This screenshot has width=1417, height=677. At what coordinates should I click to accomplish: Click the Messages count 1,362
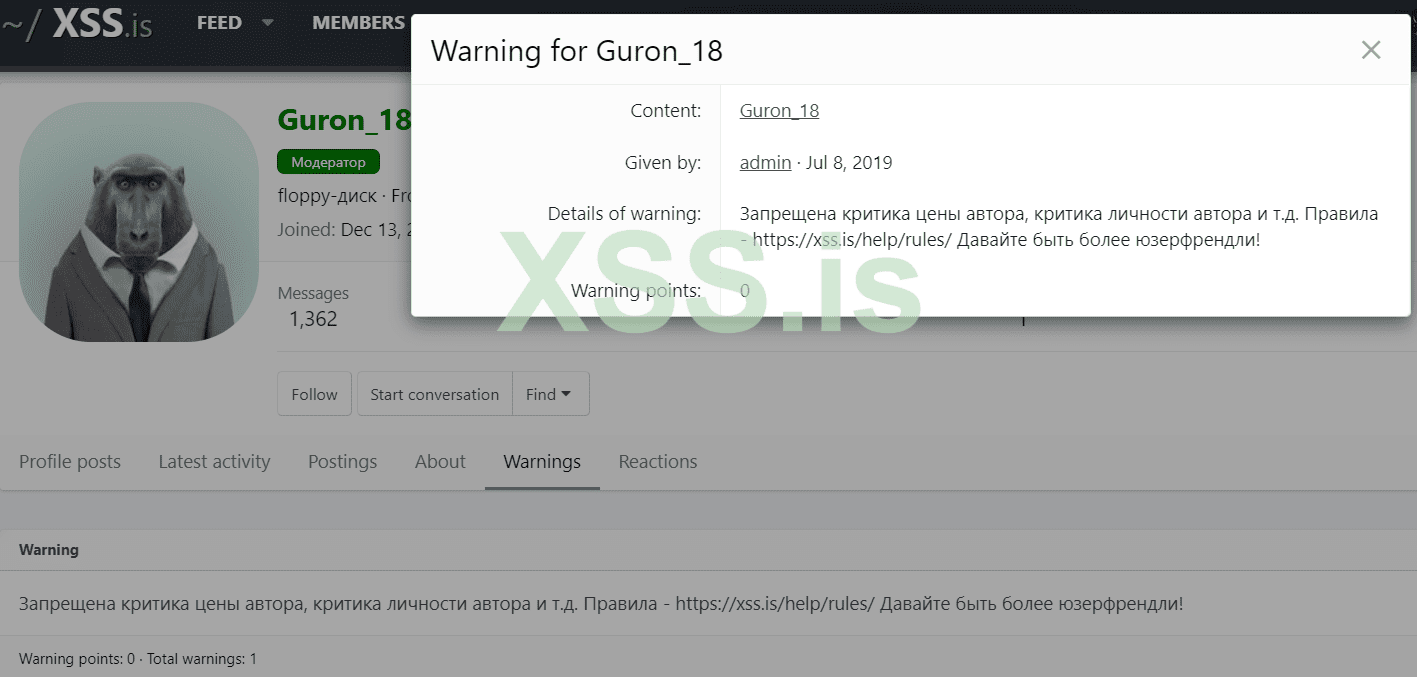click(313, 320)
